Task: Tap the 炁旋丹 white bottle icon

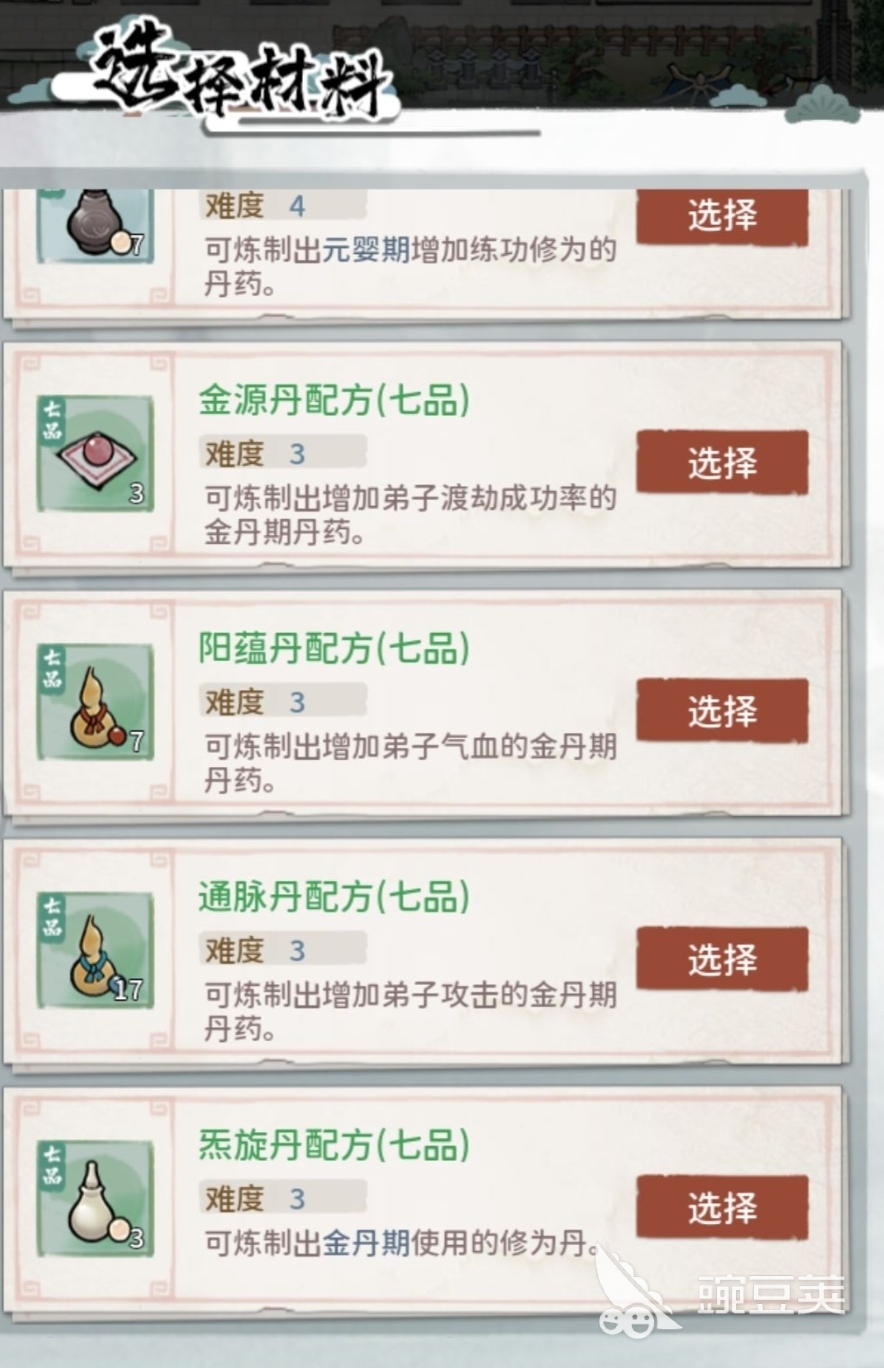Action: [96, 1198]
